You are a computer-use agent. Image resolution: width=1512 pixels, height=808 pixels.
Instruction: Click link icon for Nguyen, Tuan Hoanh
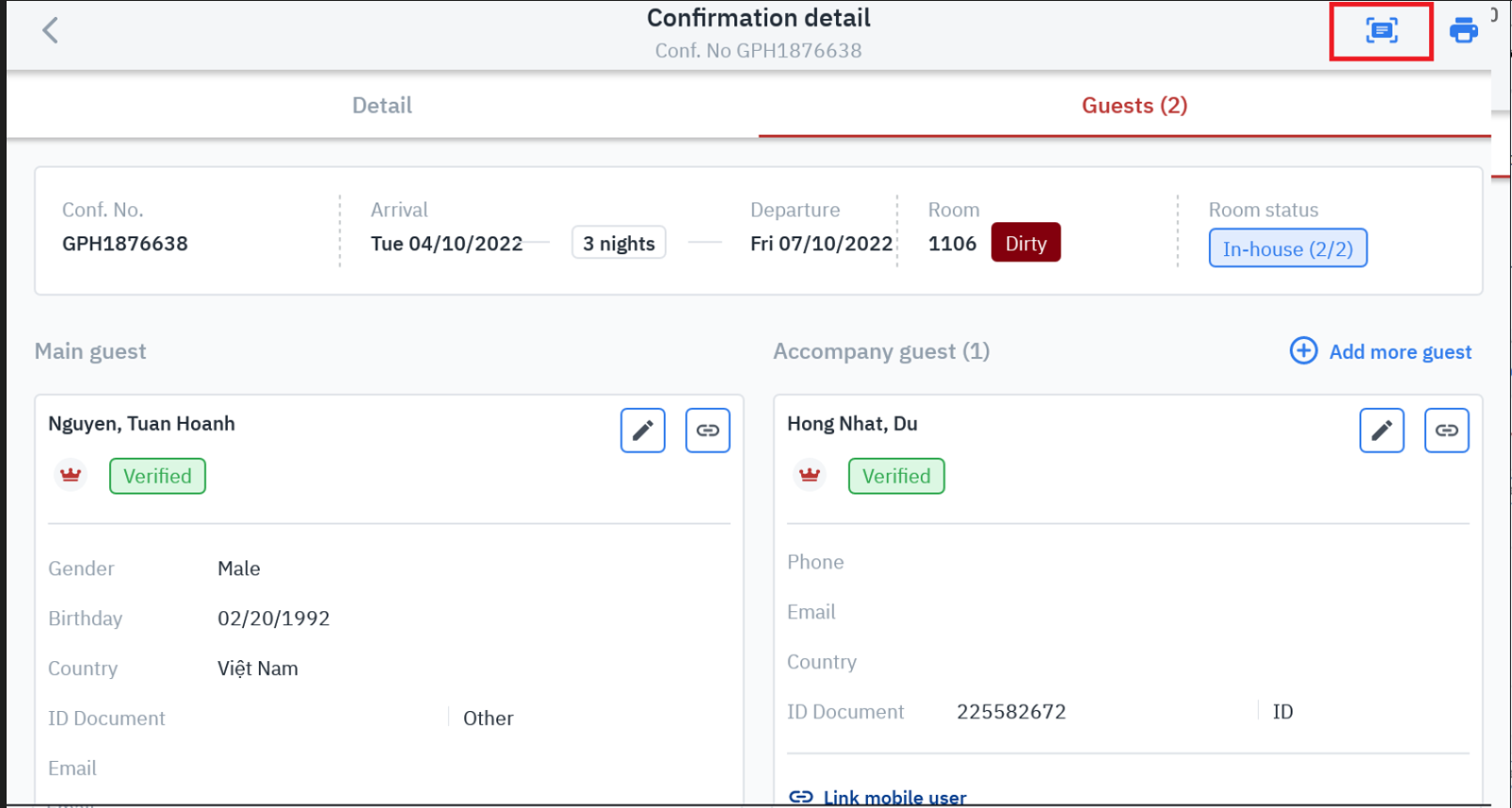[708, 430]
